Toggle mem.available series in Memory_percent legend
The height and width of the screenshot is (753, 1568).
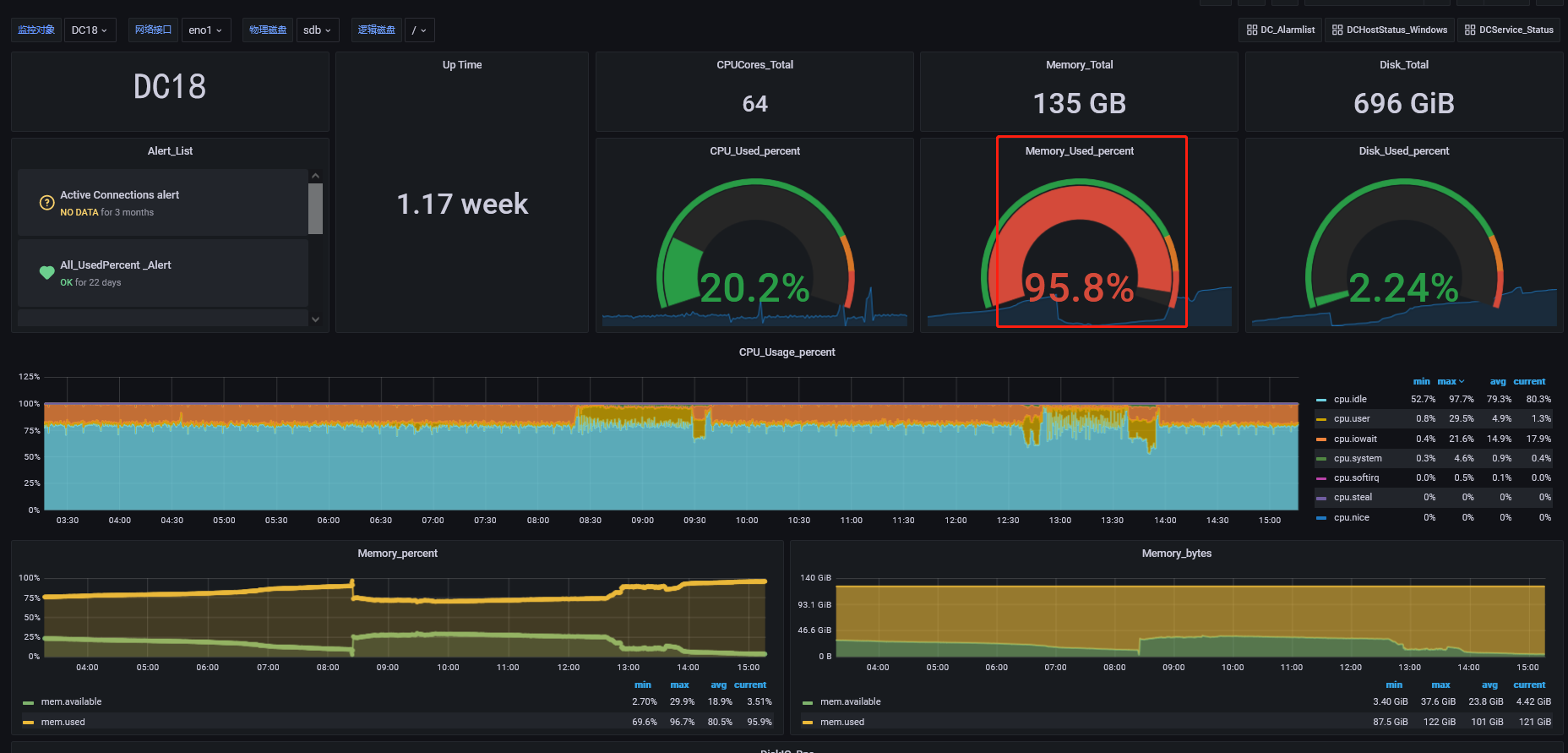(71, 702)
